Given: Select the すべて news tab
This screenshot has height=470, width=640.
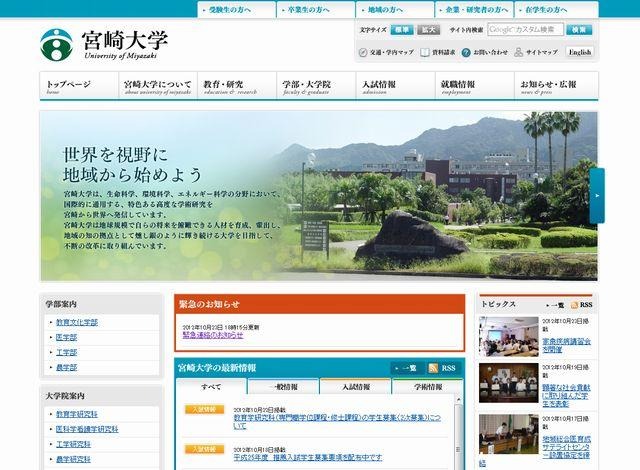Looking at the screenshot, I should (x=211, y=387).
